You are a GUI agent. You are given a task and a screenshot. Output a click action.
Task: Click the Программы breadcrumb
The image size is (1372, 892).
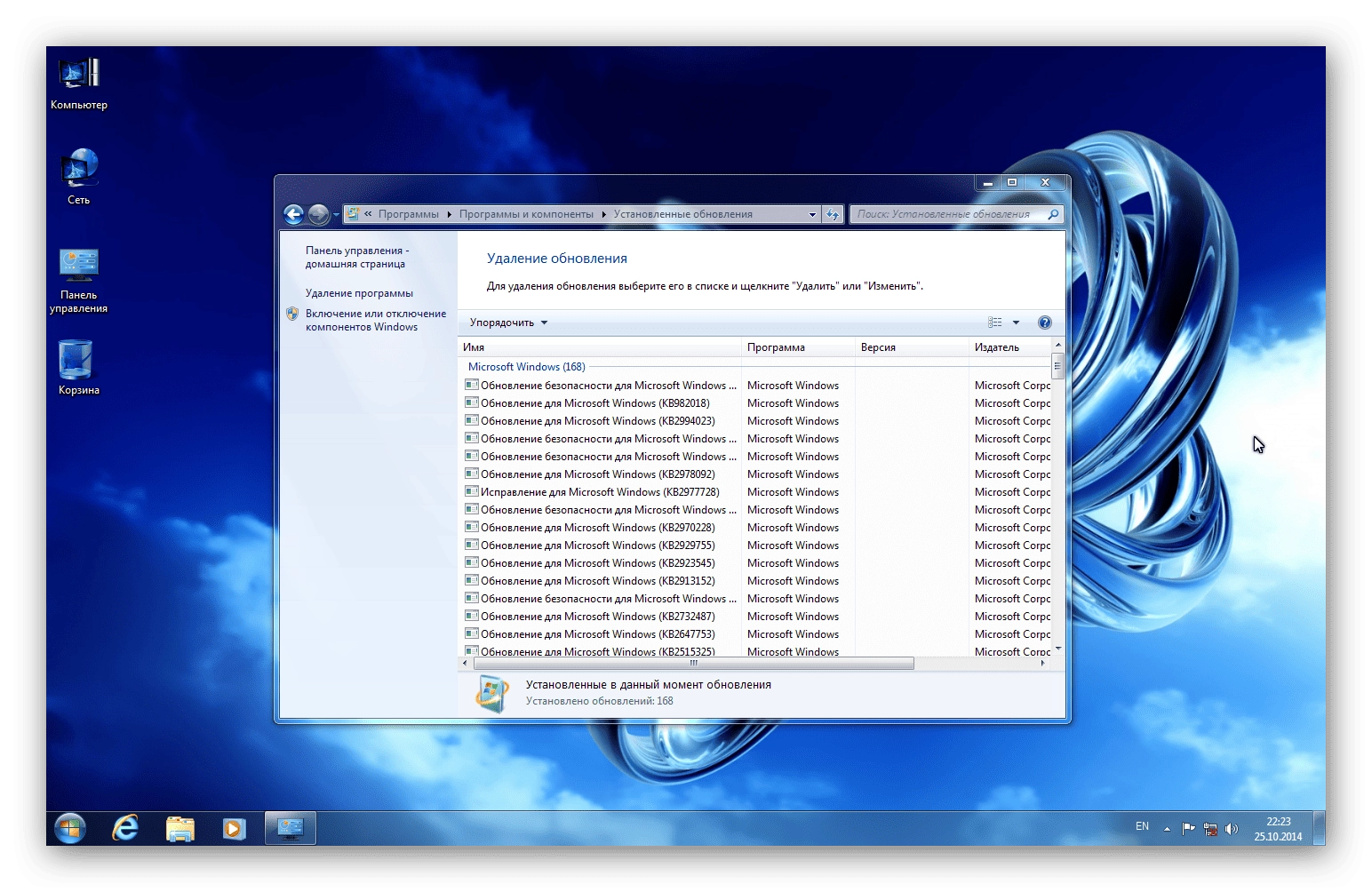pyautogui.click(x=409, y=214)
